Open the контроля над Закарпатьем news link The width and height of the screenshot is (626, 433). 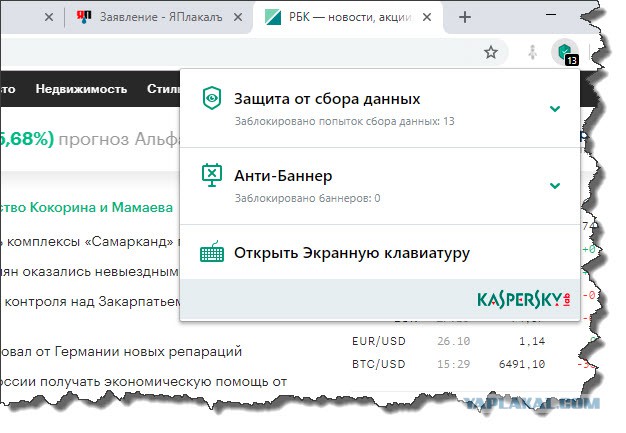(x=90, y=301)
